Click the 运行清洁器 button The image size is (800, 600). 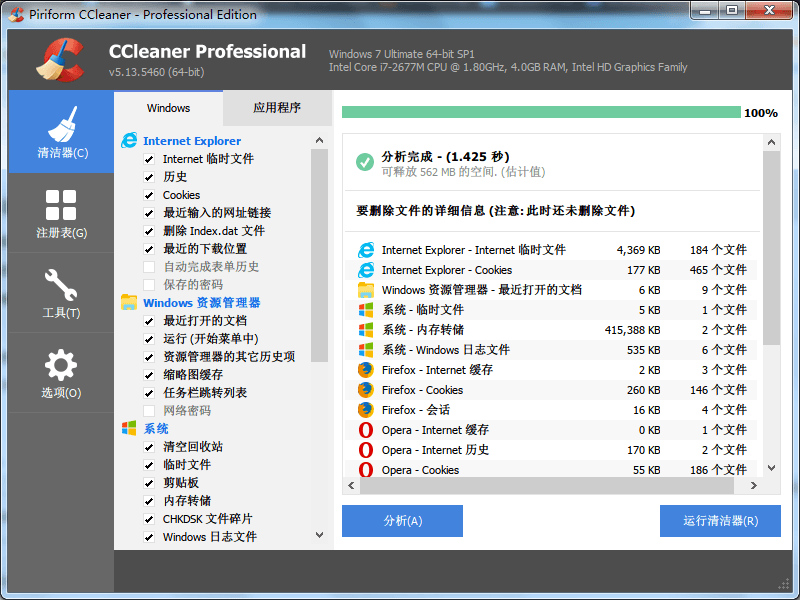[x=720, y=521]
